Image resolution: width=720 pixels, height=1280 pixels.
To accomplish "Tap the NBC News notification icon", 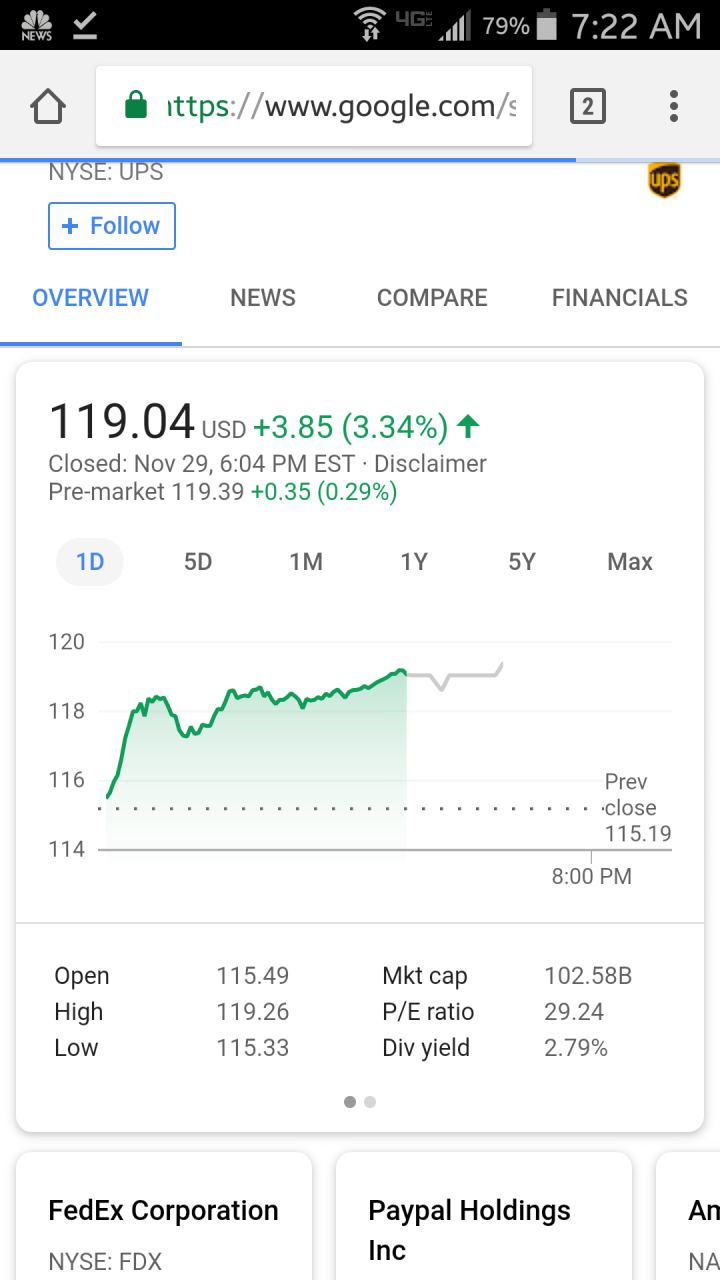I will point(36,25).
